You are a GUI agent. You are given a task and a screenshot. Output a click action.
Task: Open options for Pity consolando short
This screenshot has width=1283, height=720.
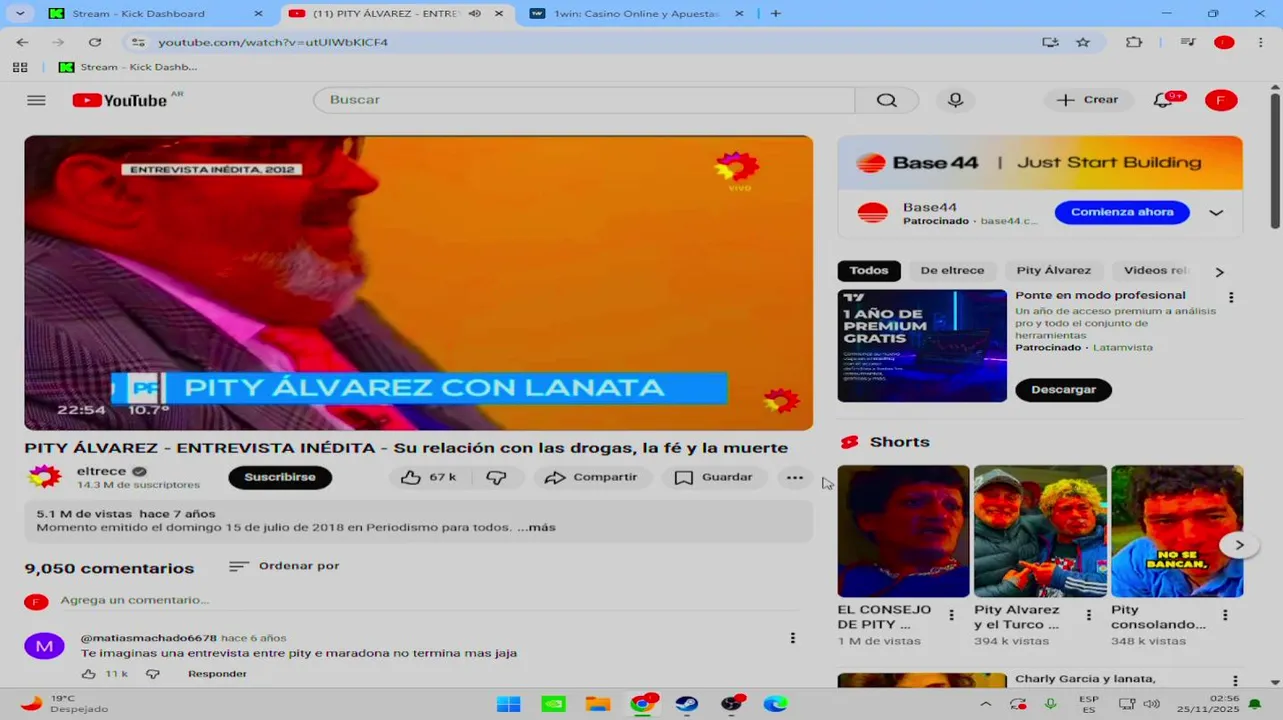[x=1225, y=616]
